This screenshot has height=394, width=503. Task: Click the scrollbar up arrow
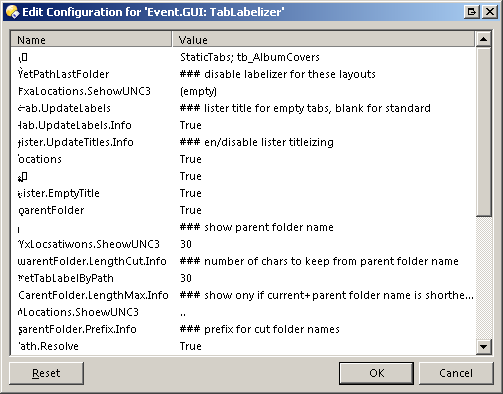point(483,39)
